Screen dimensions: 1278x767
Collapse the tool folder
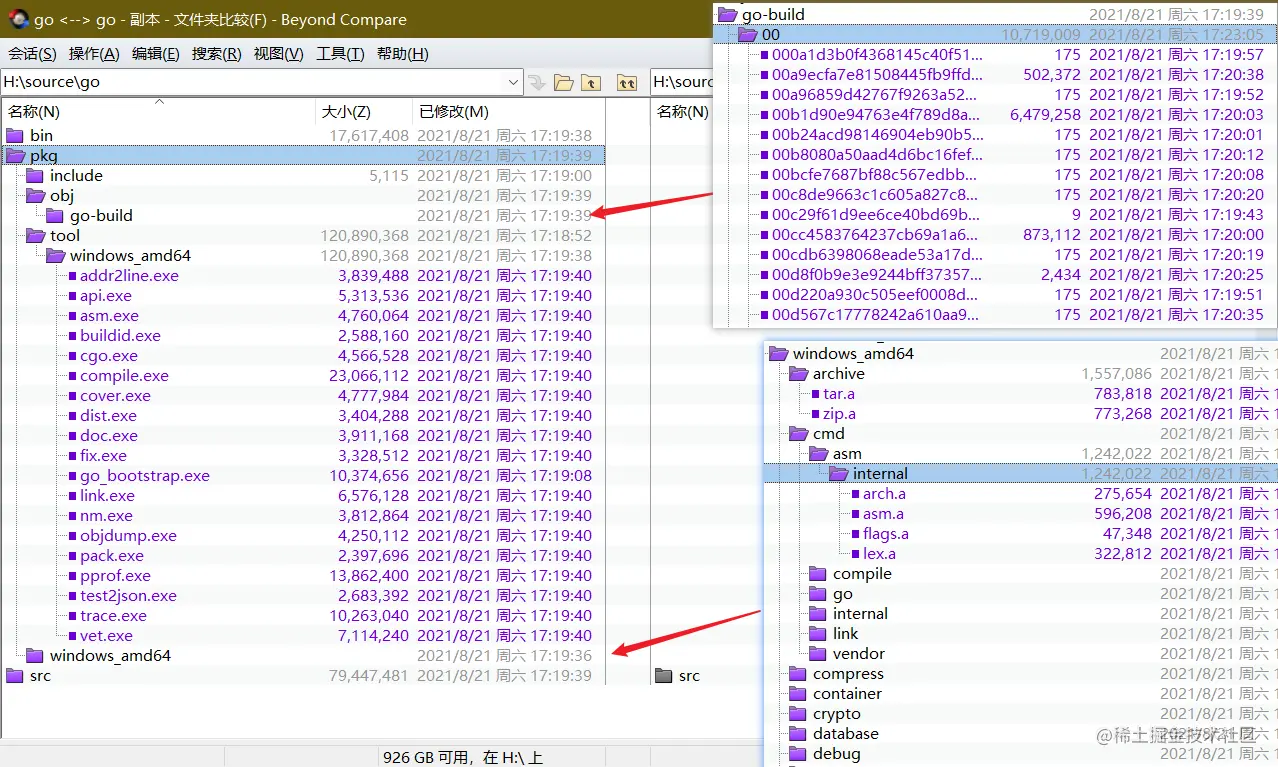[x=36, y=235]
